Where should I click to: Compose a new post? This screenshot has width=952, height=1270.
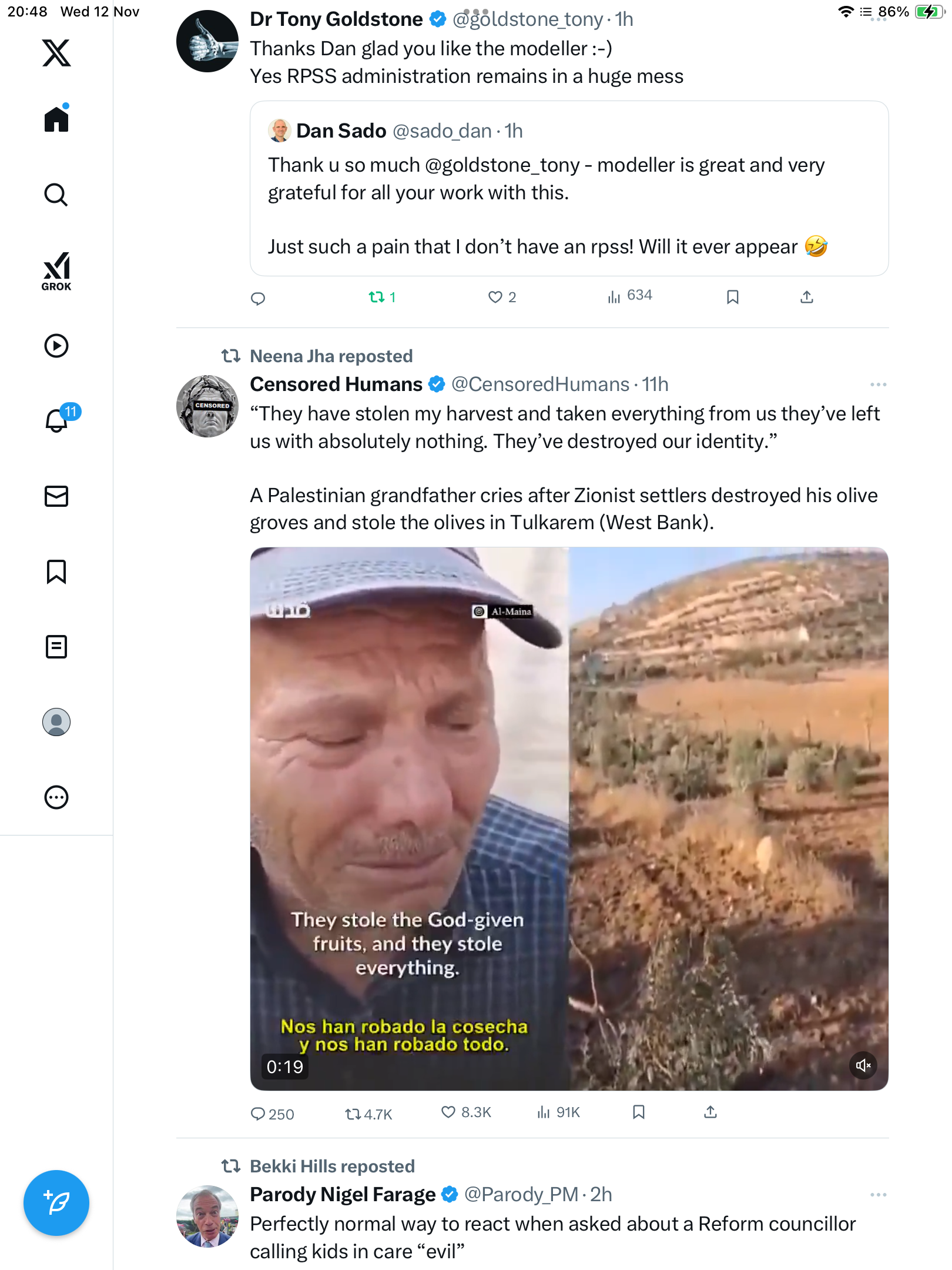click(x=56, y=1203)
